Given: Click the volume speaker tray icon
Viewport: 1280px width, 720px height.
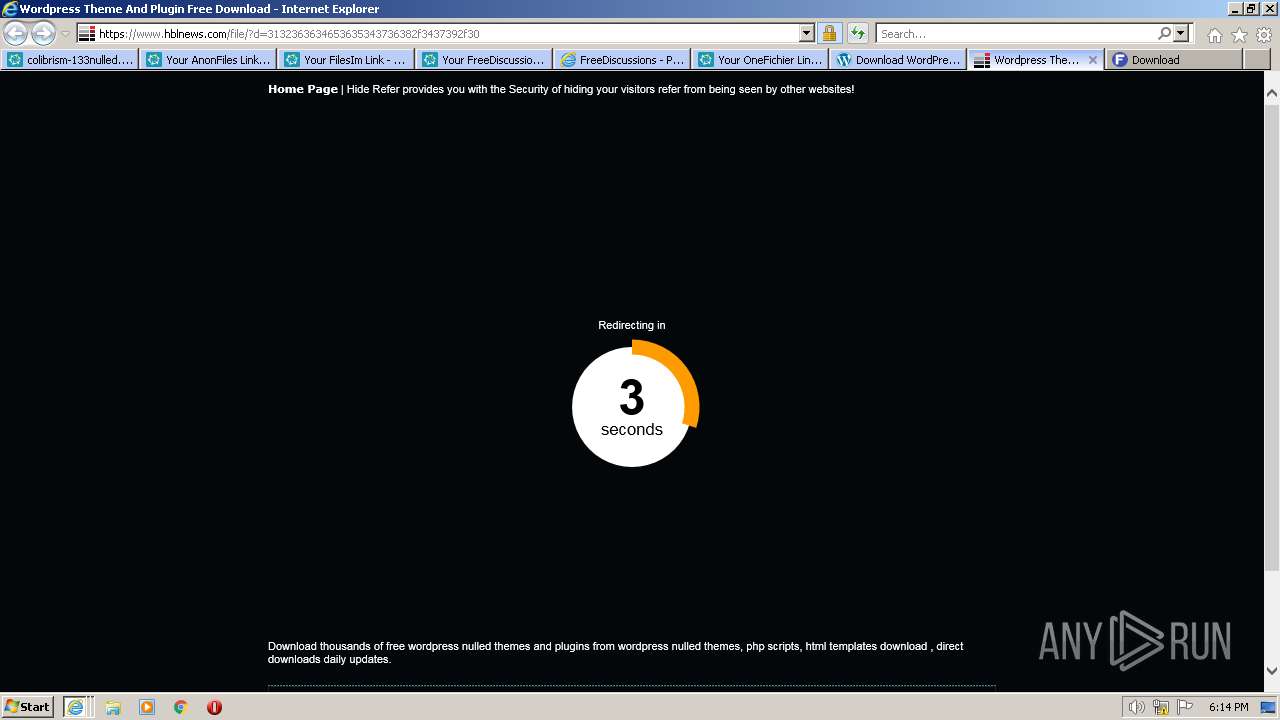Looking at the screenshot, I should pyautogui.click(x=1137, y=707).
